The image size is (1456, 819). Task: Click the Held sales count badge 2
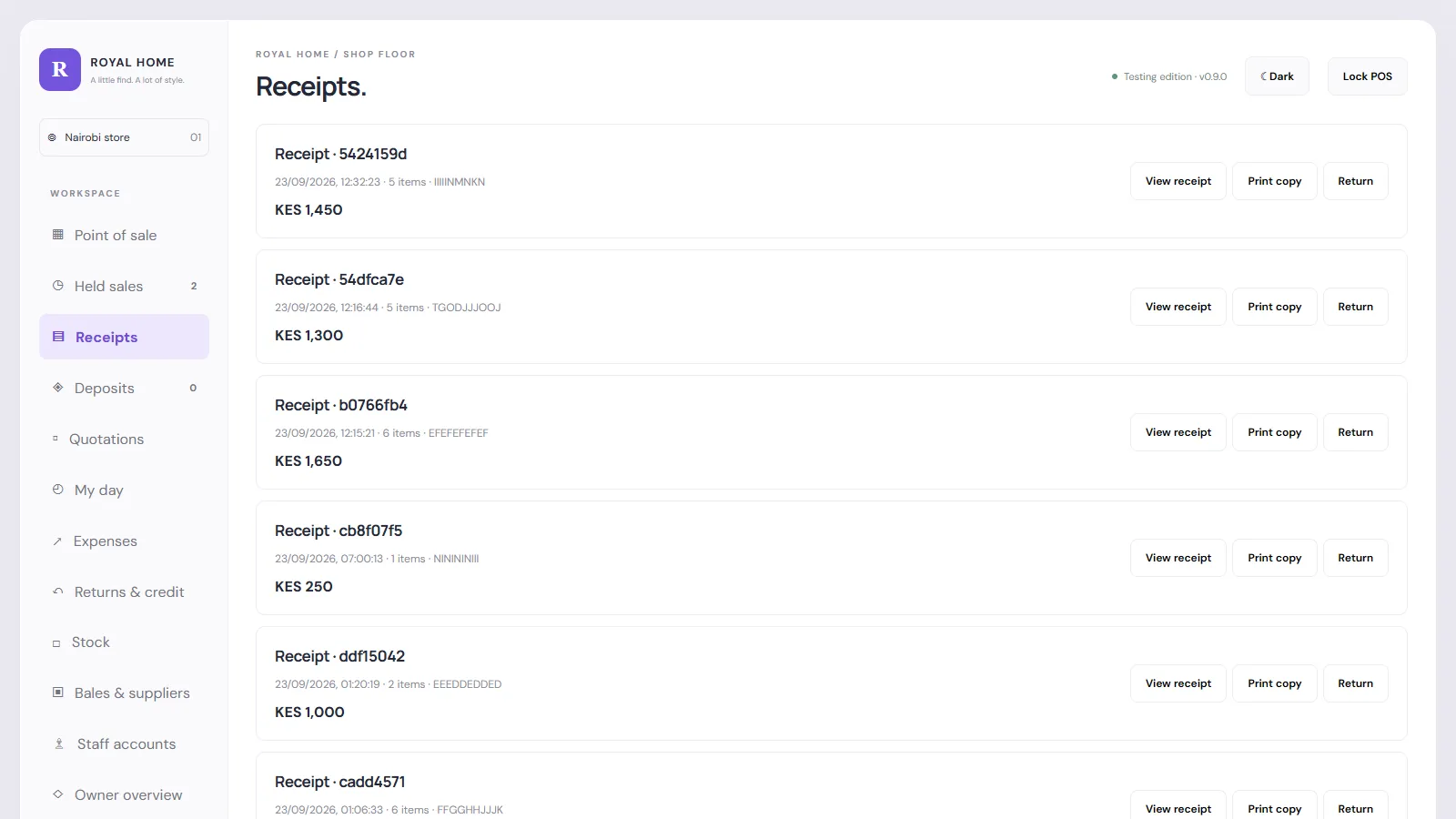[194, 286]
